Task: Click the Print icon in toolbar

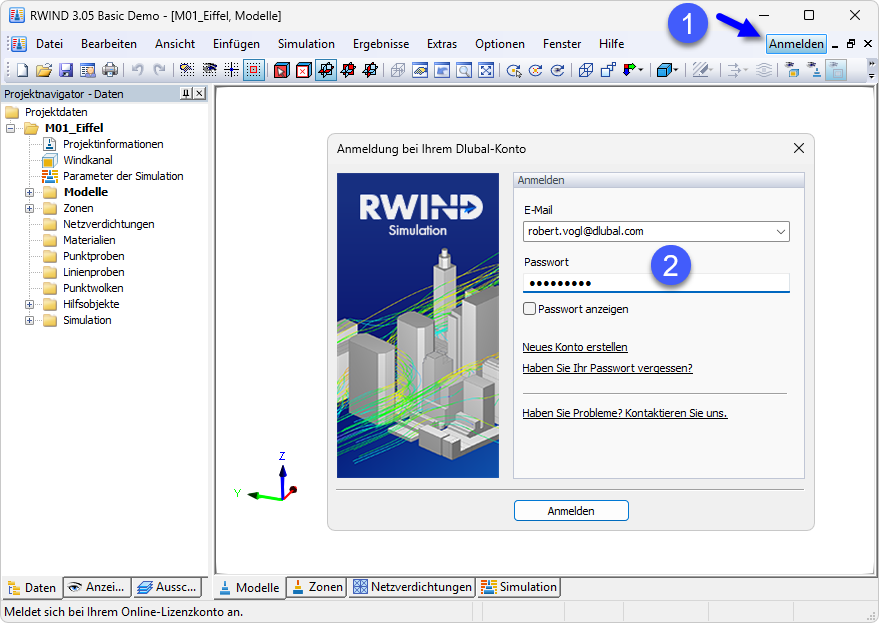Action: click(x=110, y=70)
